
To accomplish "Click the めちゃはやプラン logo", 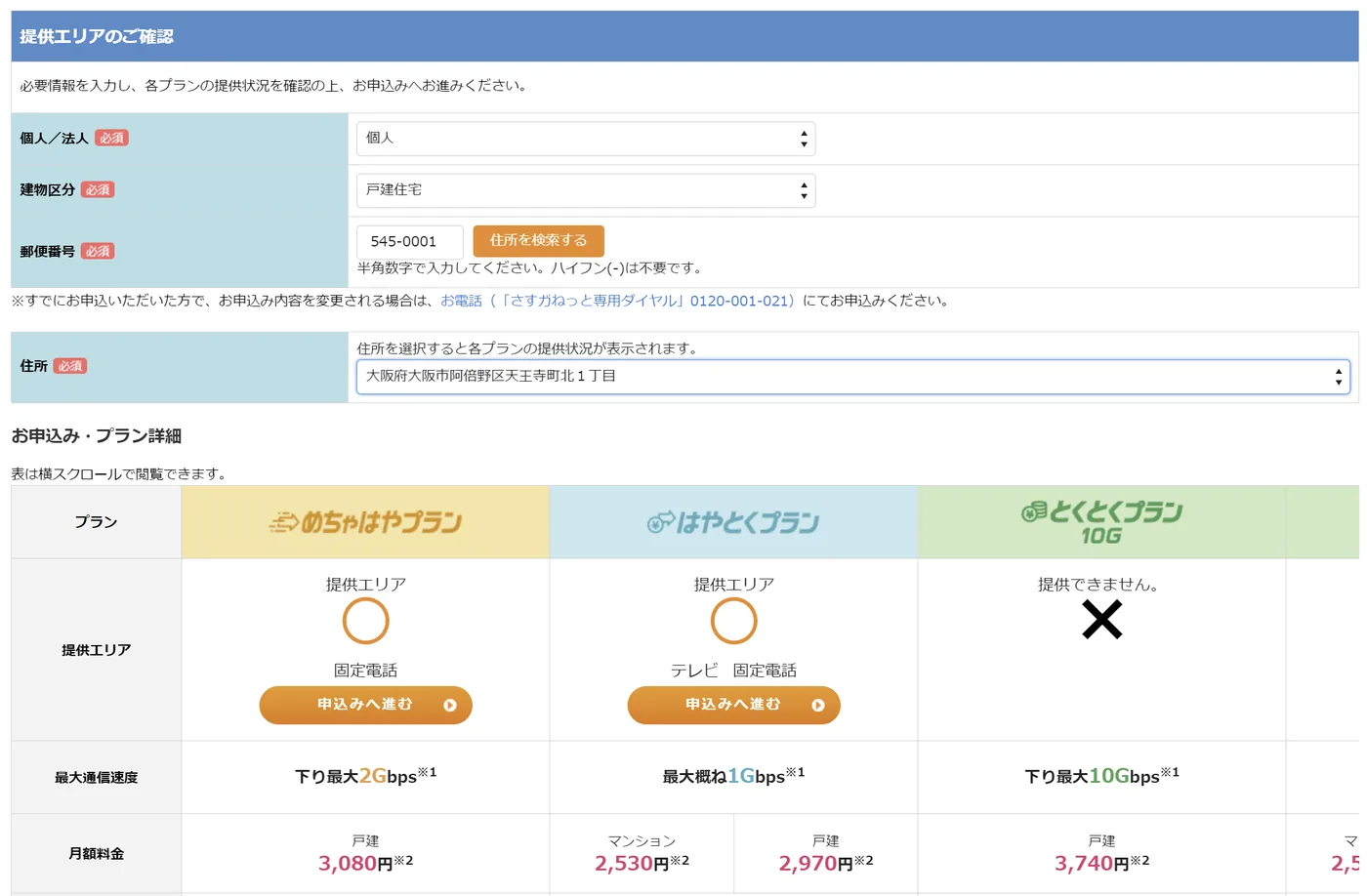I will tap(365, 522).
